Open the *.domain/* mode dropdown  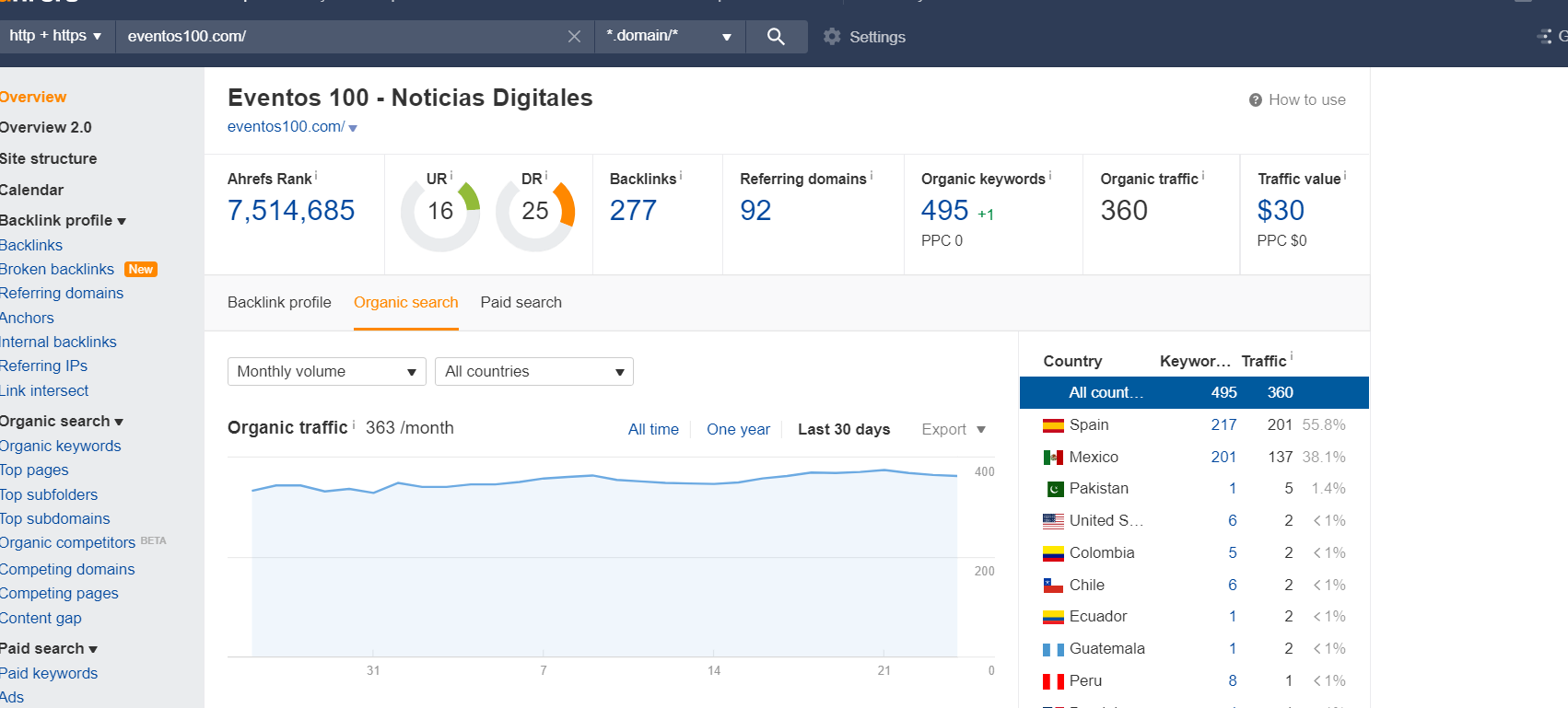670,37
